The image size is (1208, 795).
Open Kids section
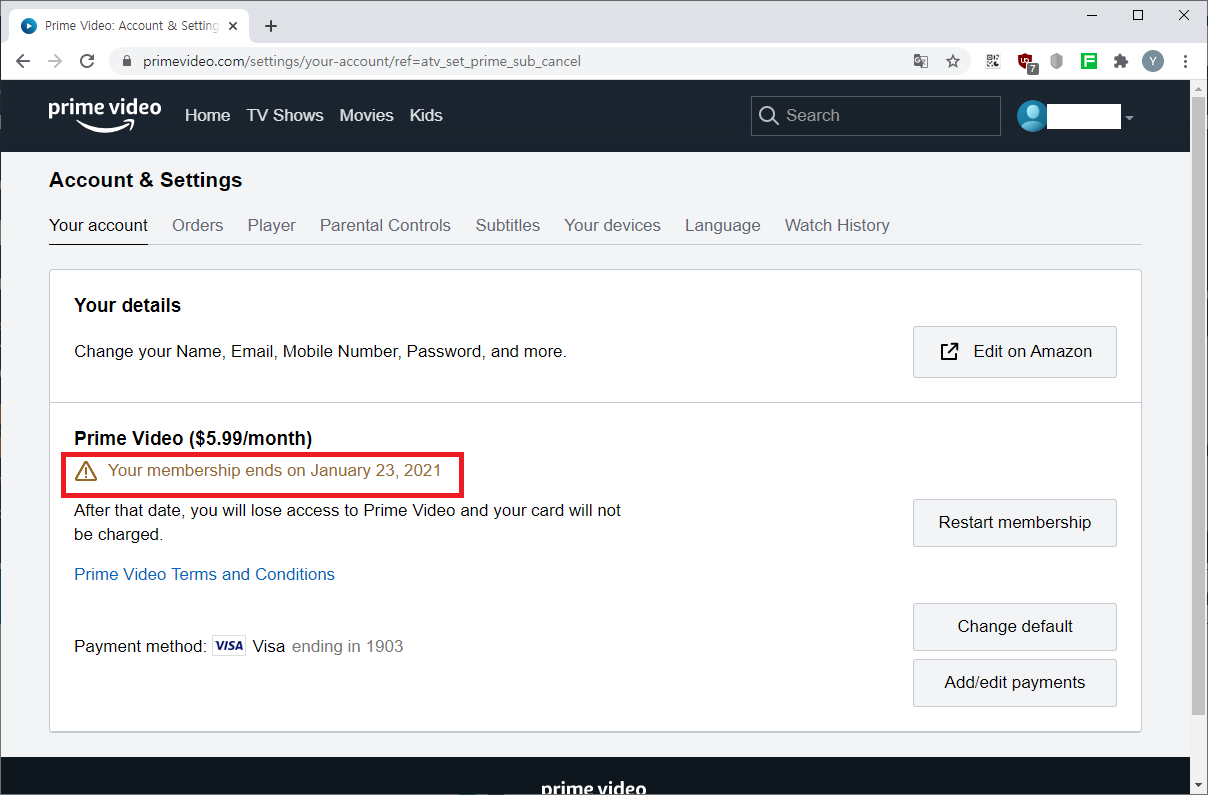pos(426,116)
